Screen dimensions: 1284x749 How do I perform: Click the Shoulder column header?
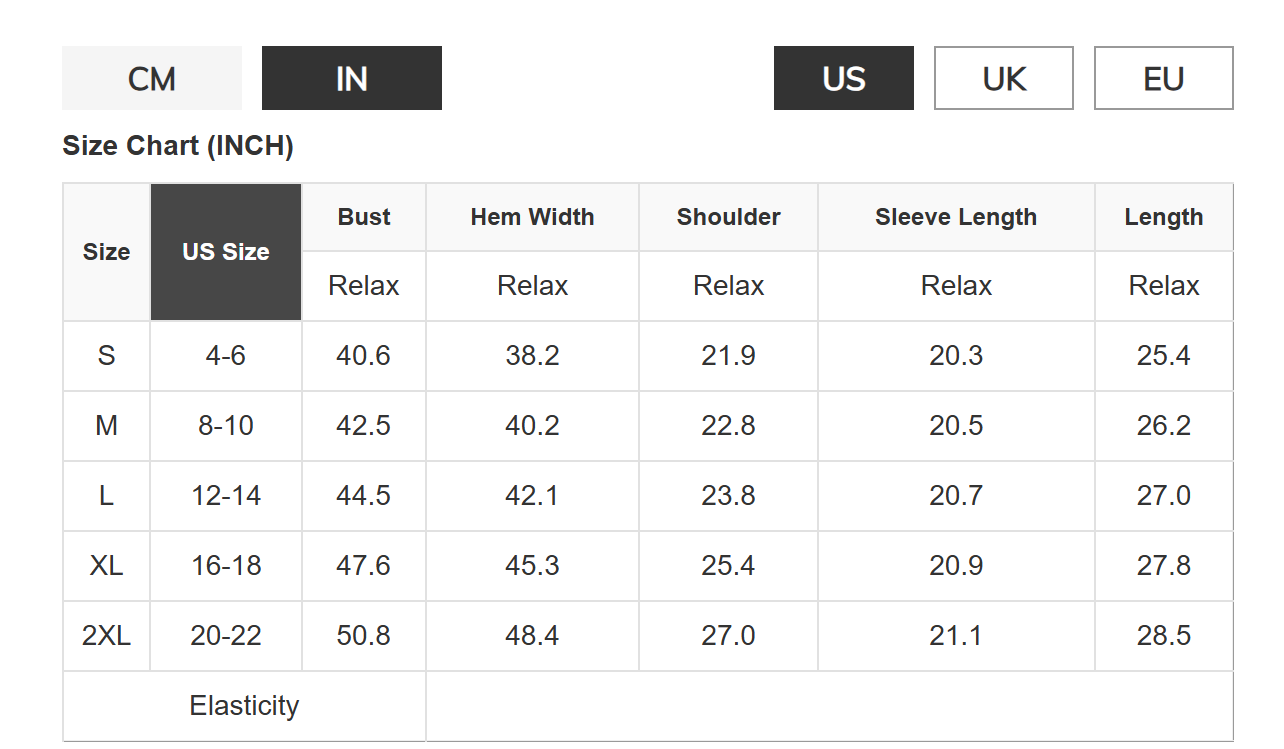point(728,217)
